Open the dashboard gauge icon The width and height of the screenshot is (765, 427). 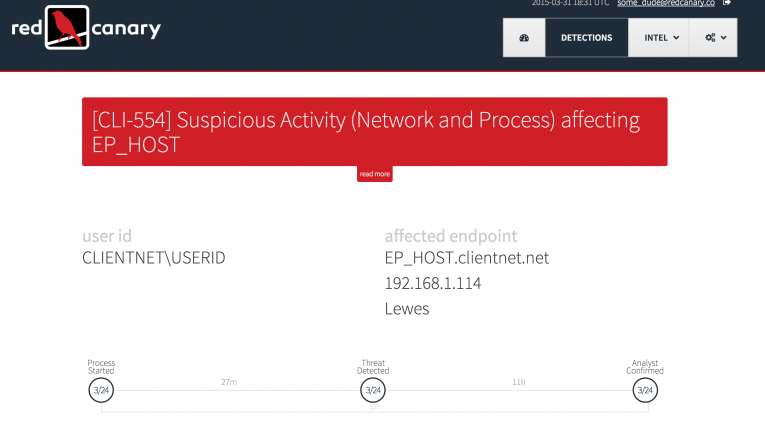click(x=524, y=38)
